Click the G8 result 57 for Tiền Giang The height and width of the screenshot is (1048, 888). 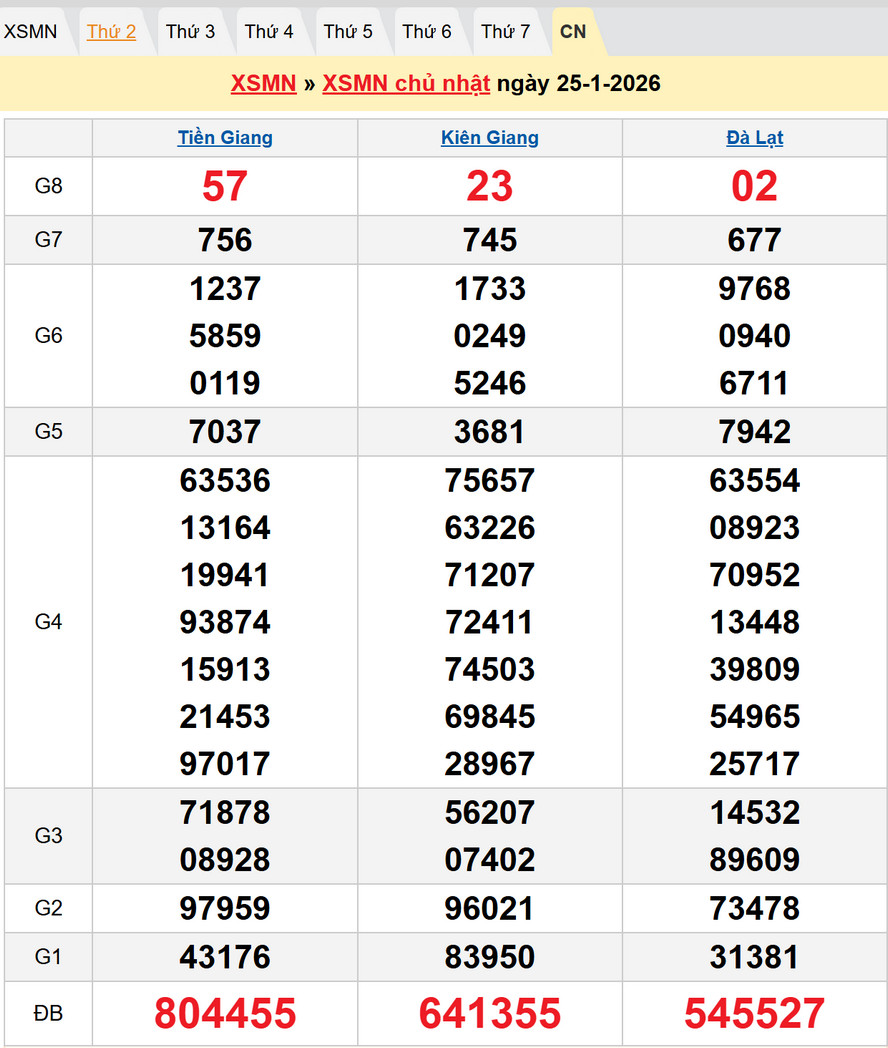point(225,186)
